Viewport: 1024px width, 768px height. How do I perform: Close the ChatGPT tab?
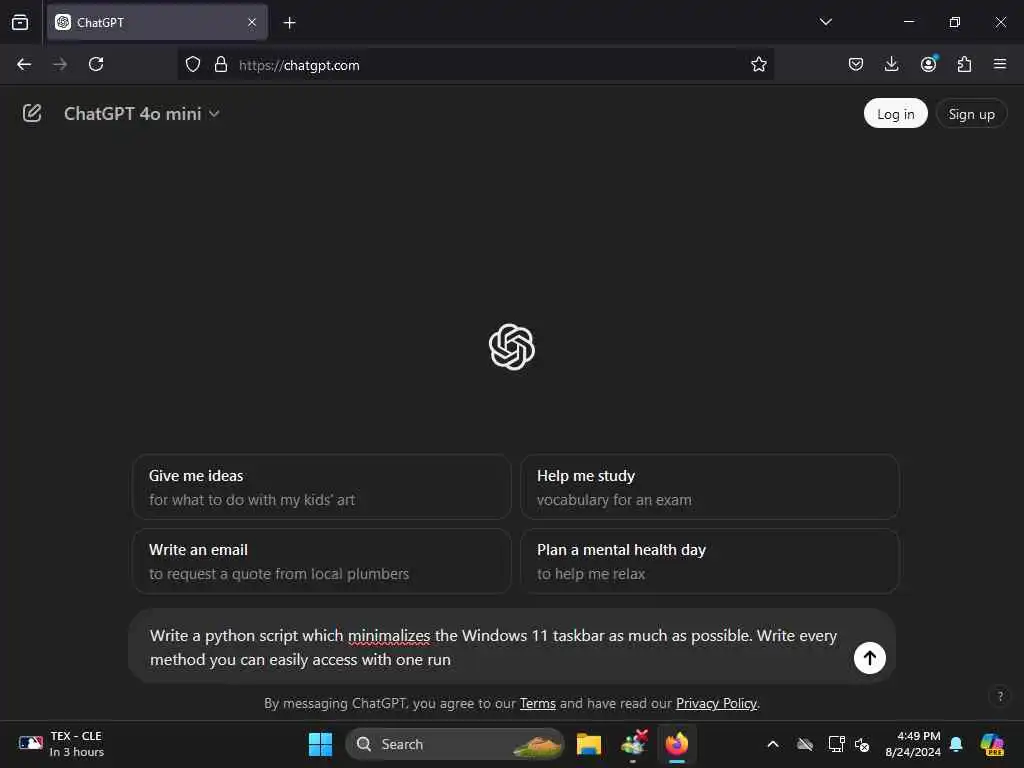click(252, 22)
